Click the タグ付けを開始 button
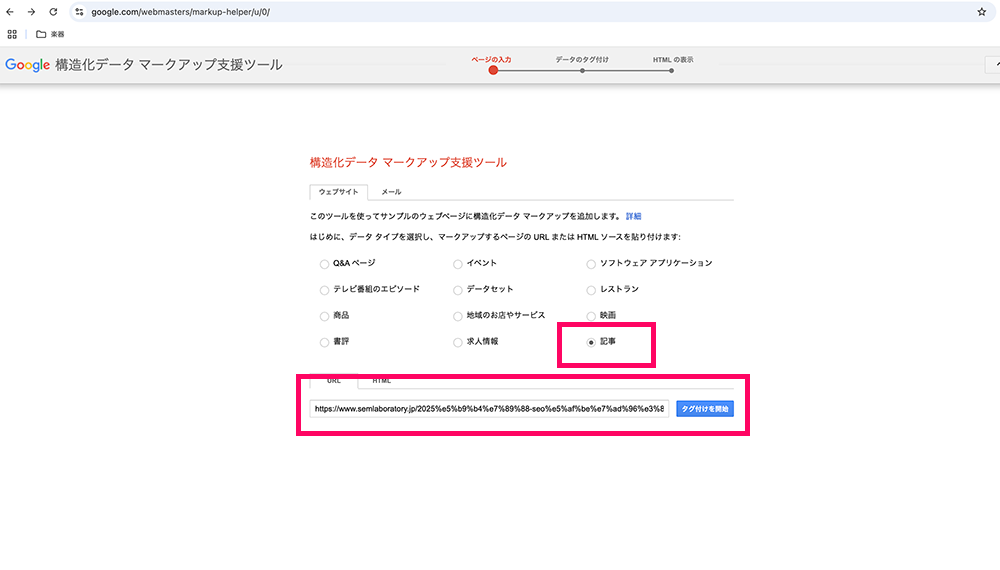Screen dimensions: 1000x570 point(705,409)
